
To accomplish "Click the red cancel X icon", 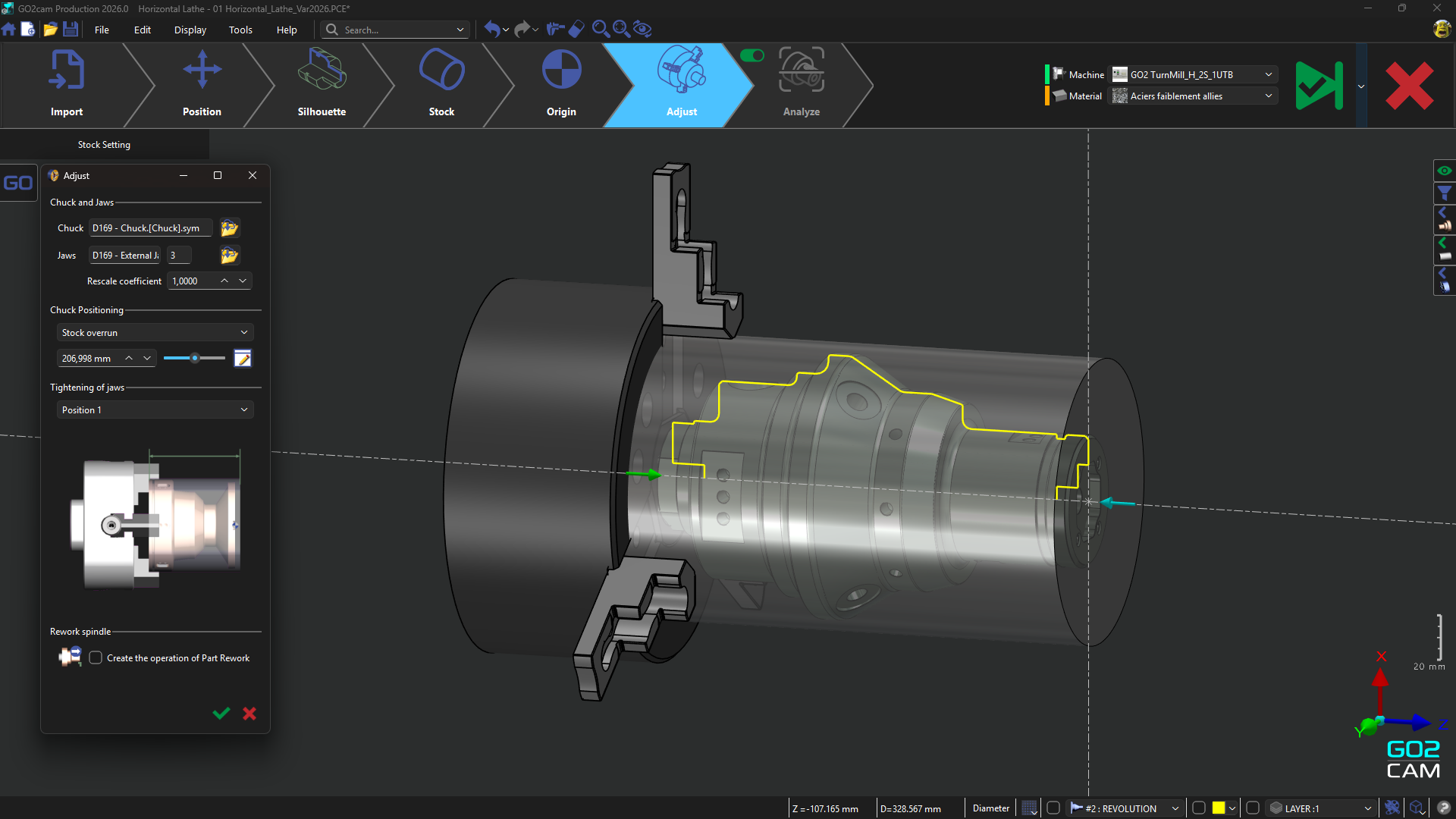I will click(1409, 86).
